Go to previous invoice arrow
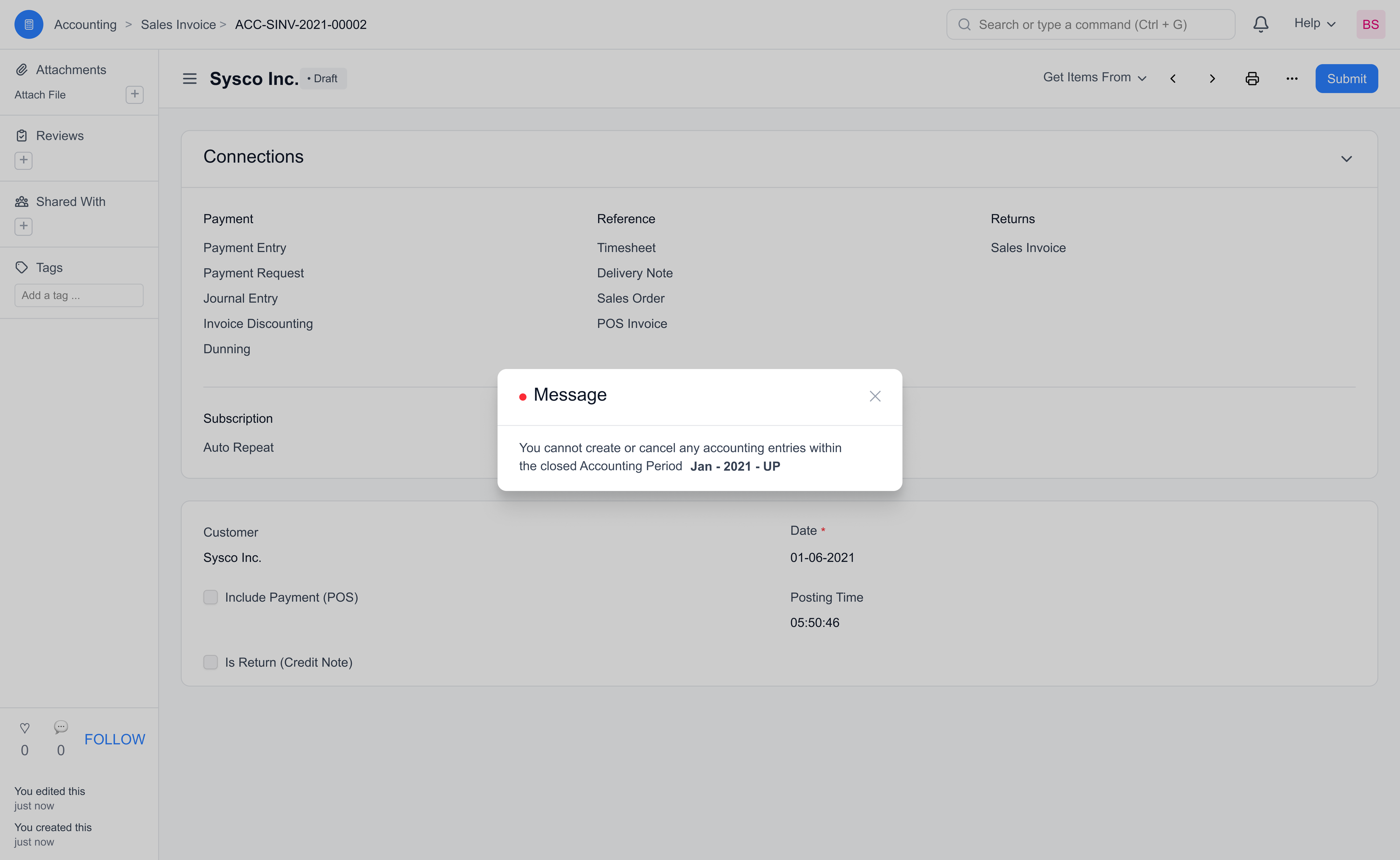The height and width of the screenshot is (860, 1400). point(1173,79)
